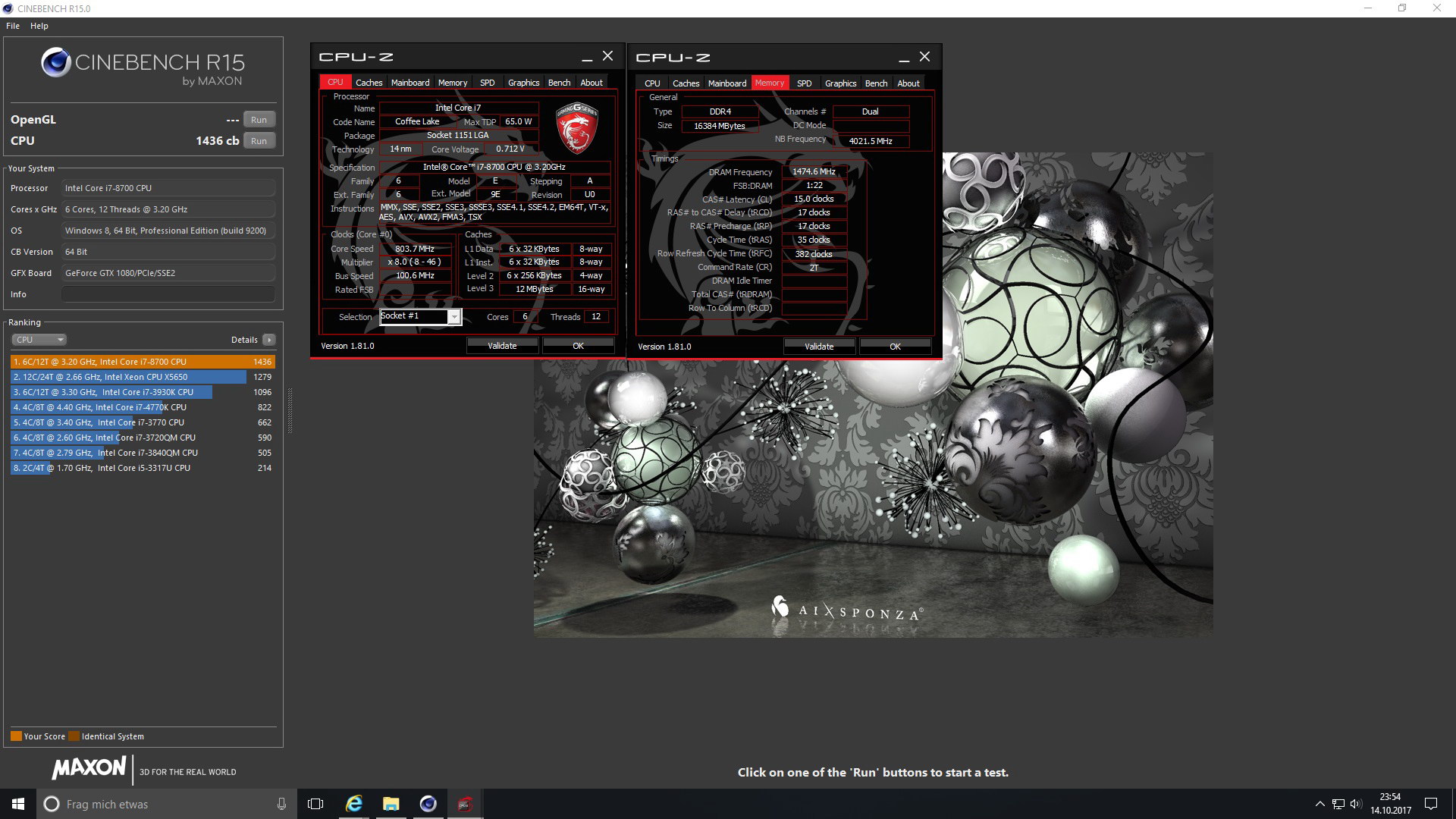Open the File menu
Screen dimensions: 1456x819
[x=13, y=26]
